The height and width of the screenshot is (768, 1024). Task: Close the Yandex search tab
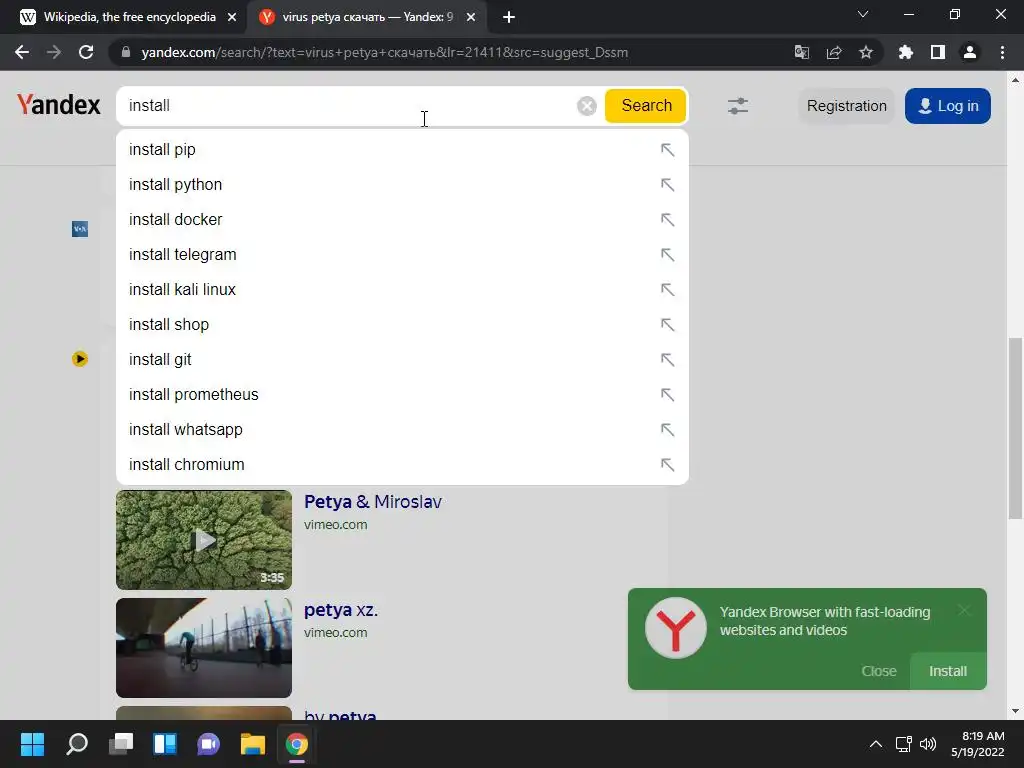point(471,18)
